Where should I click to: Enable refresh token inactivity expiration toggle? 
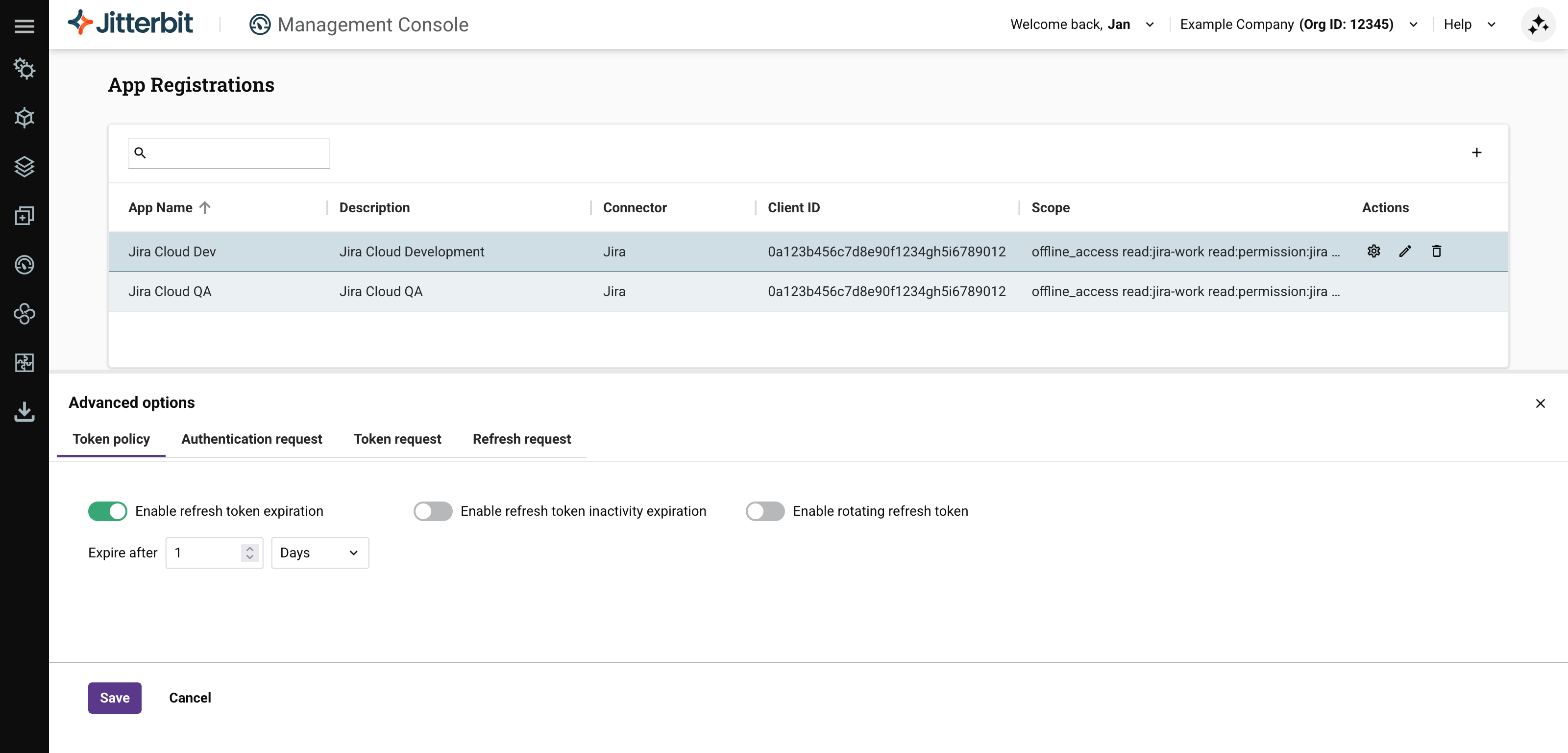(433, 511)
